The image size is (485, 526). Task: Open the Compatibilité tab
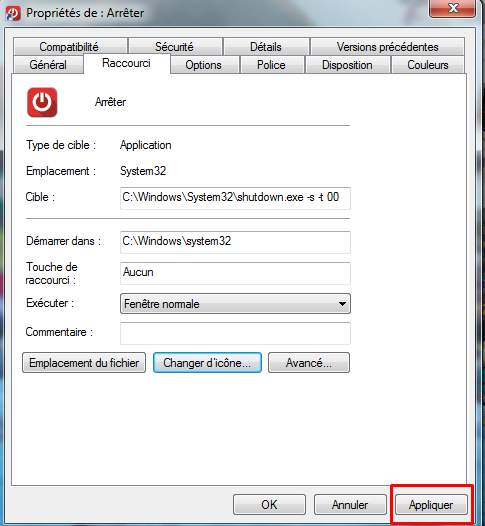pyautogui.click(x=69, y=47)
